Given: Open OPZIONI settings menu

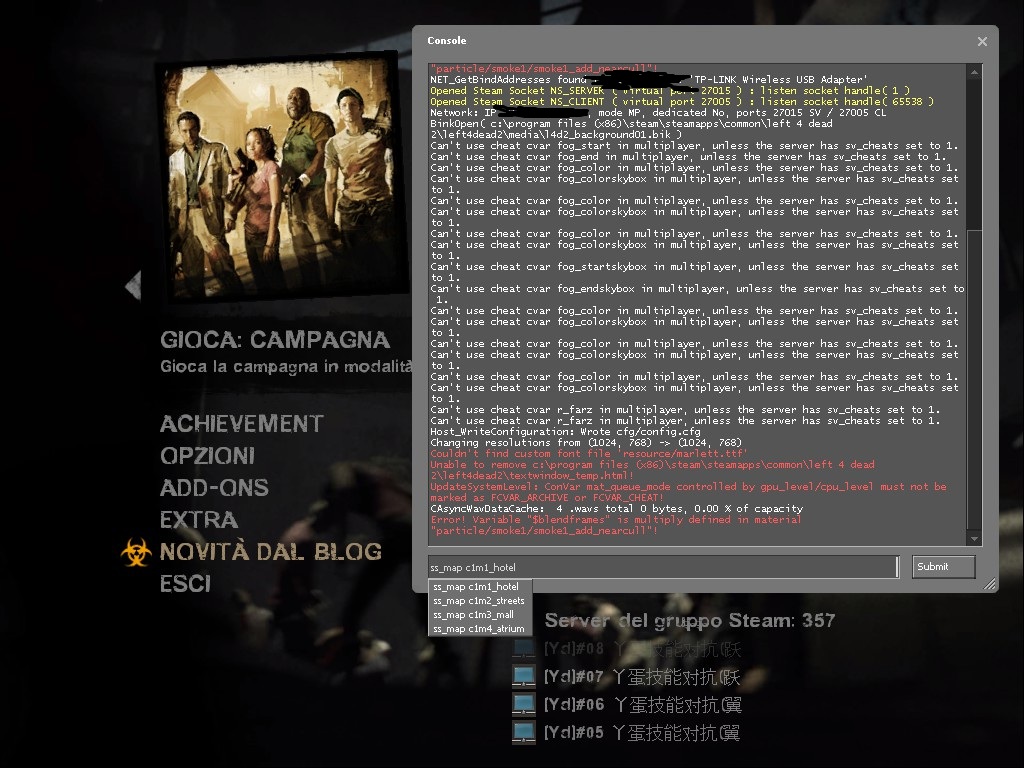Looking at the screenshot, I should point(208,456).
